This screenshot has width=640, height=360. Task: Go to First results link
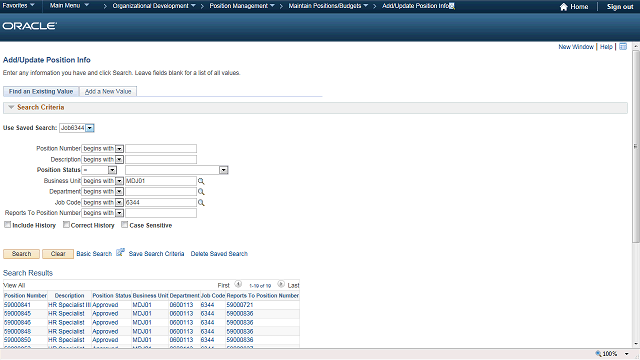click(224, 285)
